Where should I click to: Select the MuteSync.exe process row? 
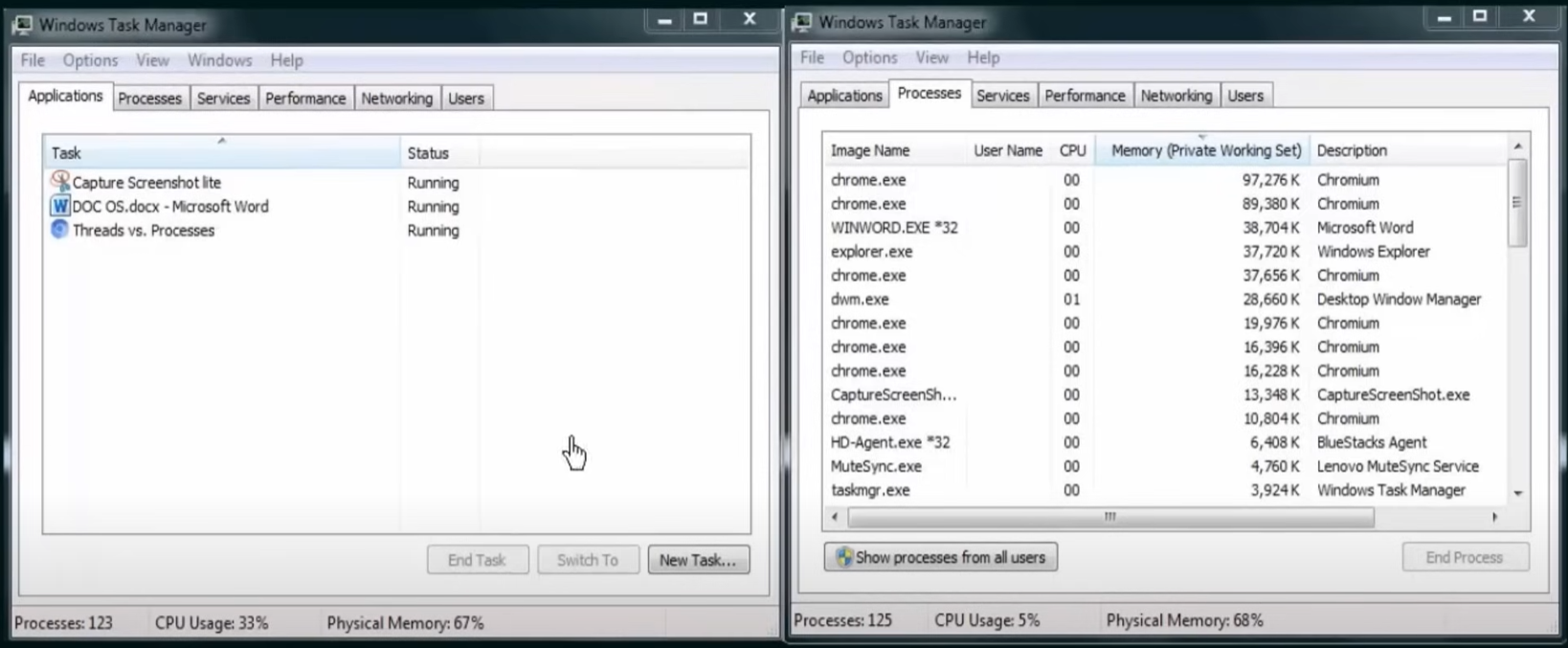click(x=1165, y=466)
